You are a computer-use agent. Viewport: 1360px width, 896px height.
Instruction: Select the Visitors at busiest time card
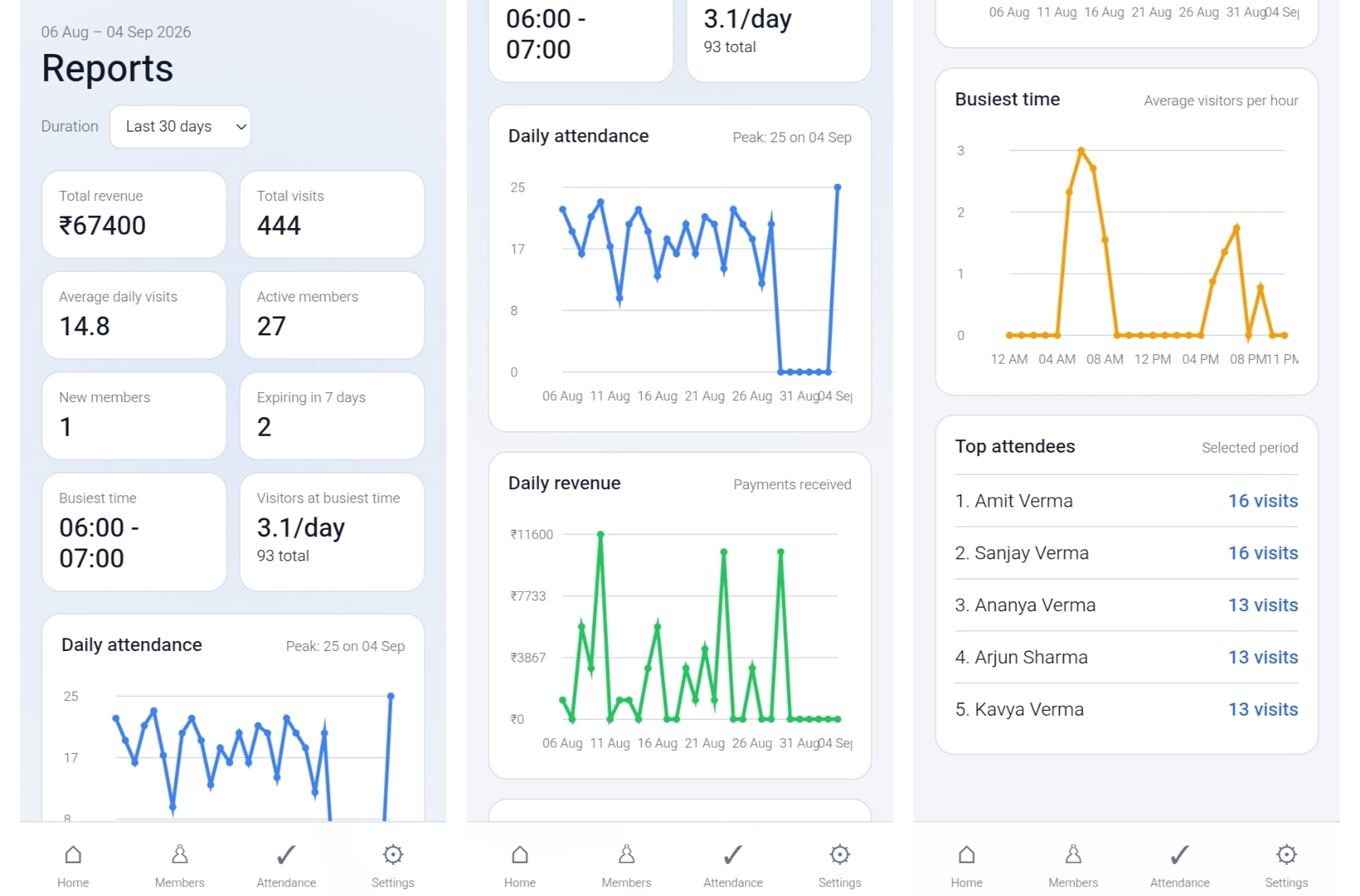[x=332, y=532]
